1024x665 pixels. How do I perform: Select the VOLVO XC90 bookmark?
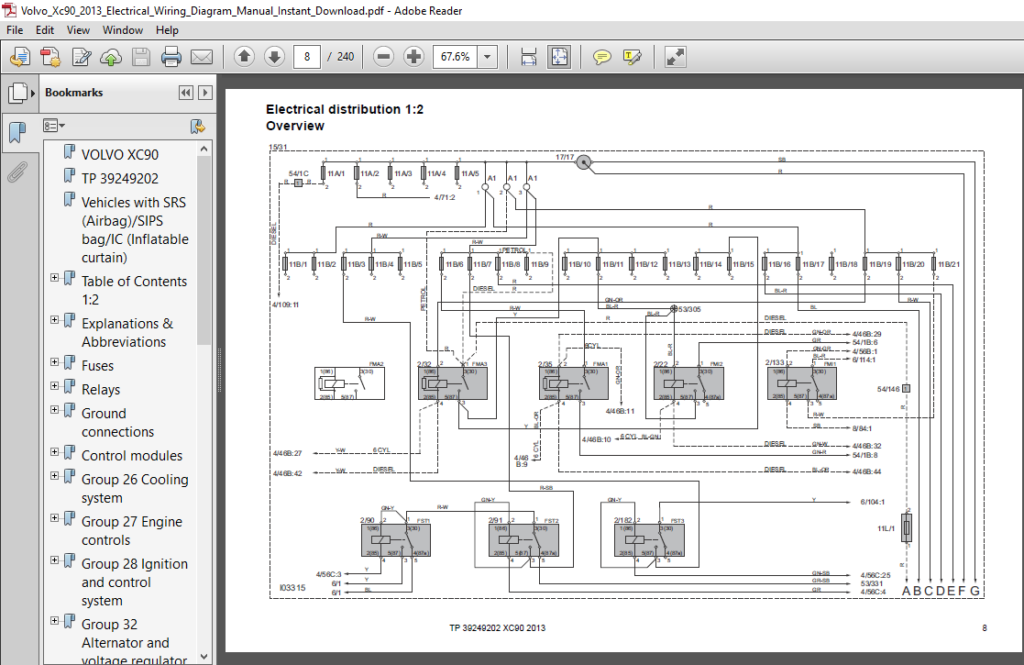coord(120,155)
